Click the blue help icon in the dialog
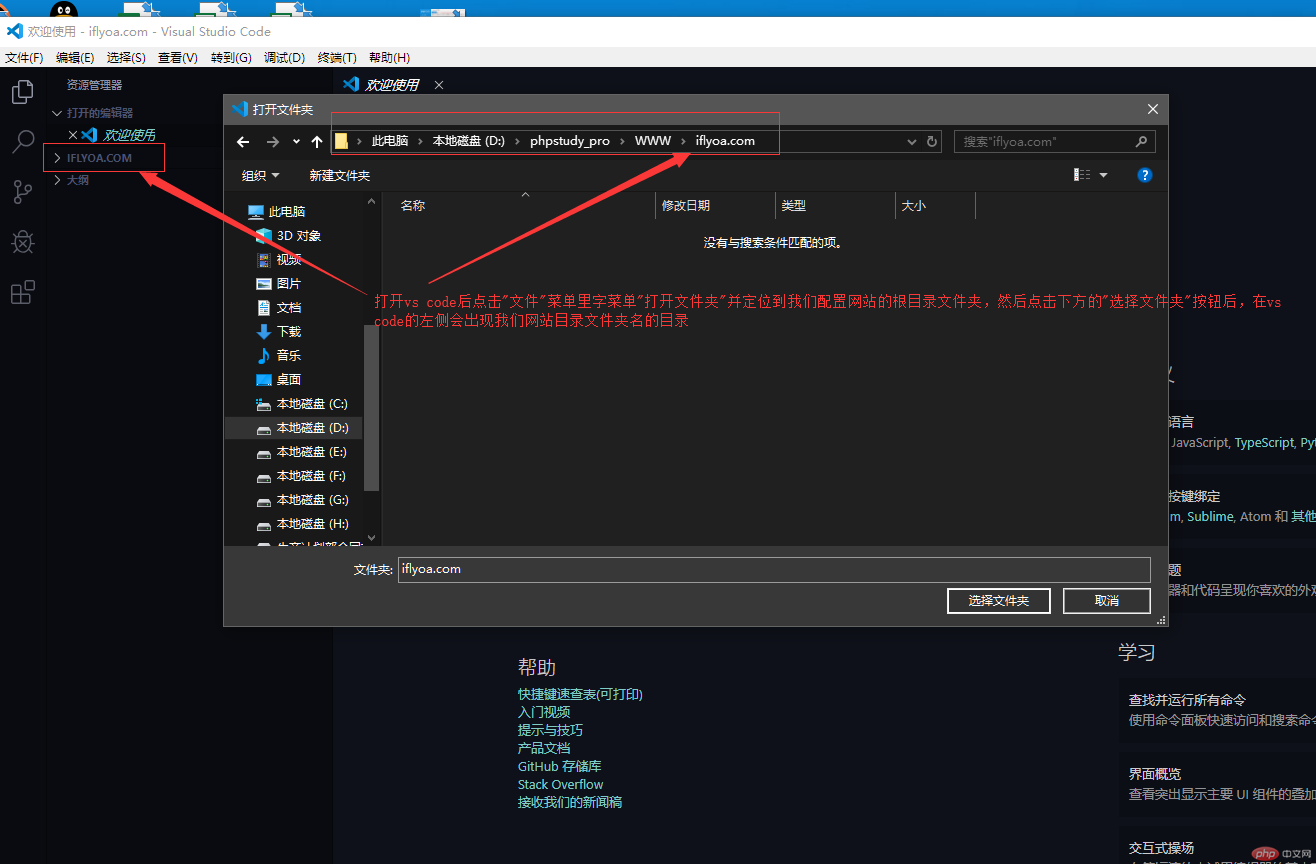Viewport: 1316px width, 864px height. [x=1145, y=175]
